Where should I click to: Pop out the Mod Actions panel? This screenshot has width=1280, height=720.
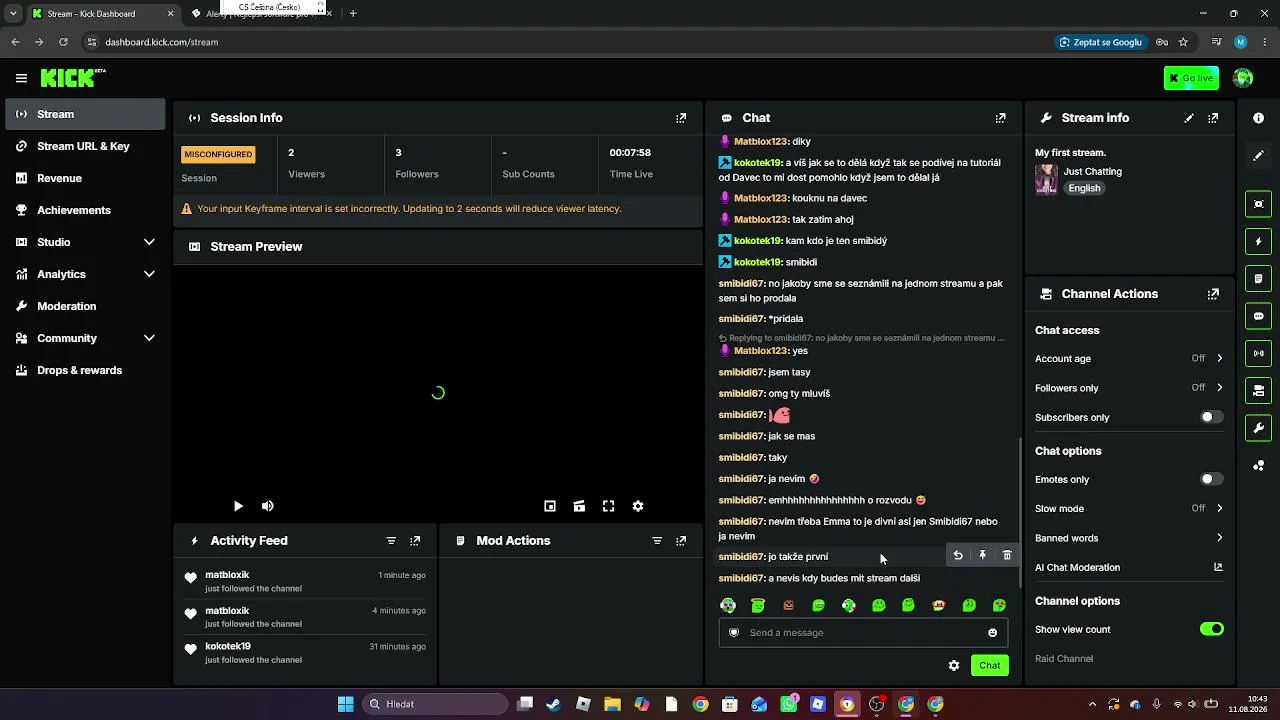[681, 541]
